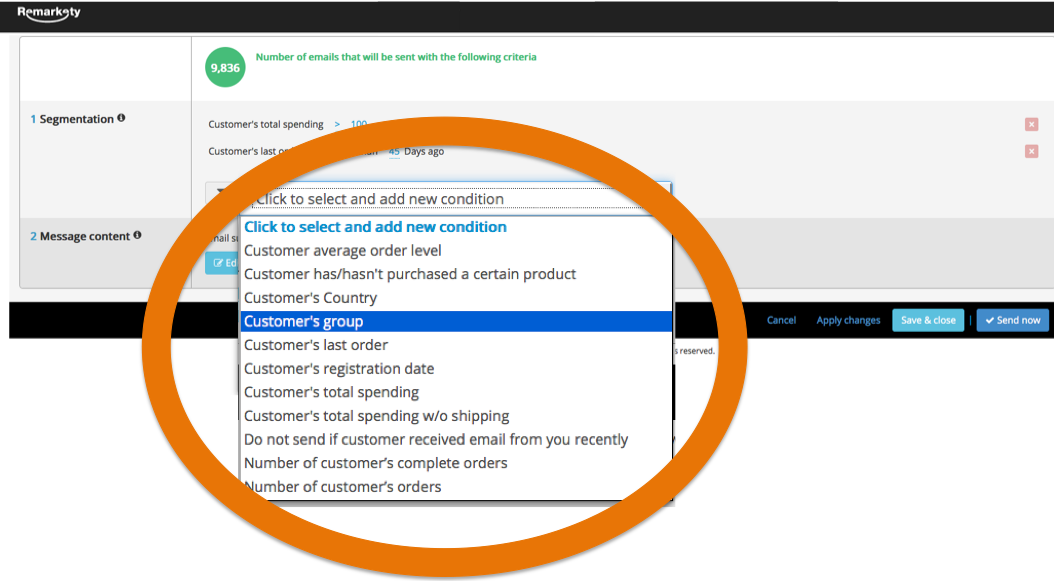
Task: Click the Send now button
Action: coord(1012,320)
